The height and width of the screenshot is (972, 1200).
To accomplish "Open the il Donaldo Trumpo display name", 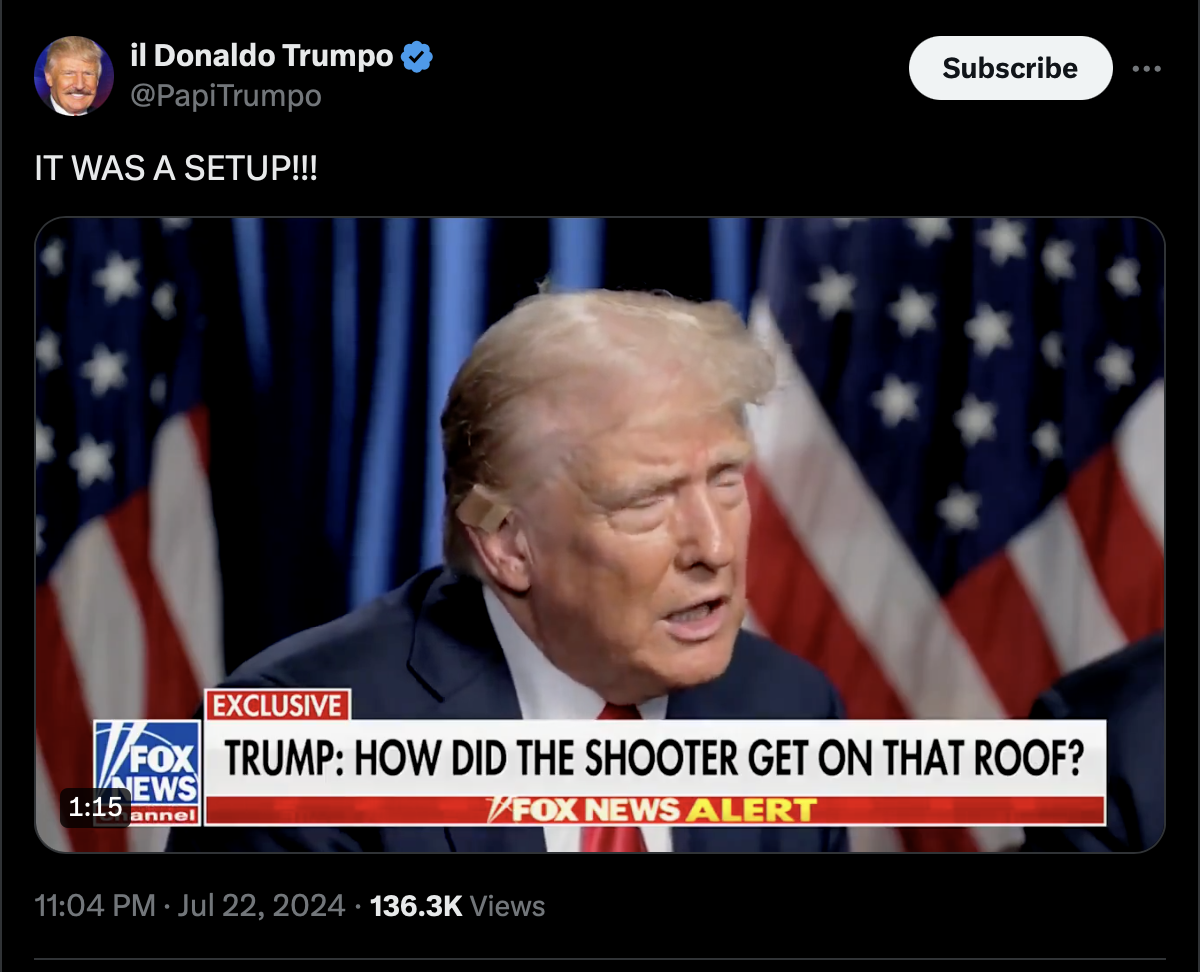I will [x=261, y=57].
